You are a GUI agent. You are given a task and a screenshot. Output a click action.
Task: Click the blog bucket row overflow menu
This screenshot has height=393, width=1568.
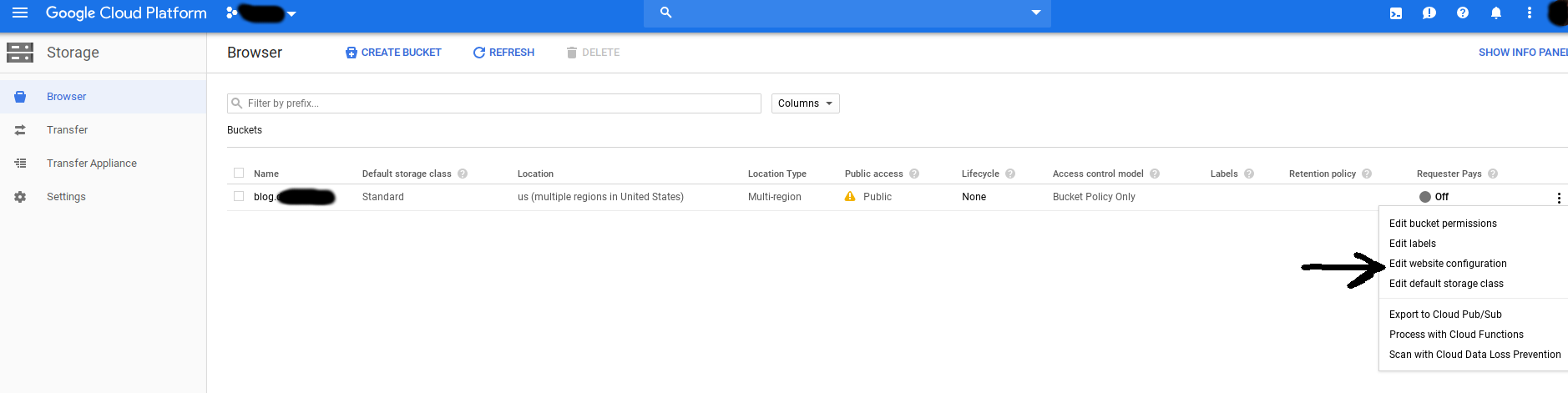[x=1559, y=198]
